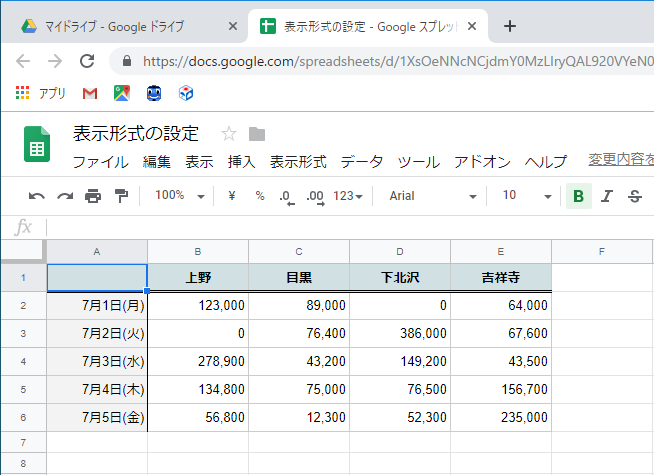The width and height of the screenshot is (654, 475).
Task: Select row 7 header
Action: coord(23,442)
